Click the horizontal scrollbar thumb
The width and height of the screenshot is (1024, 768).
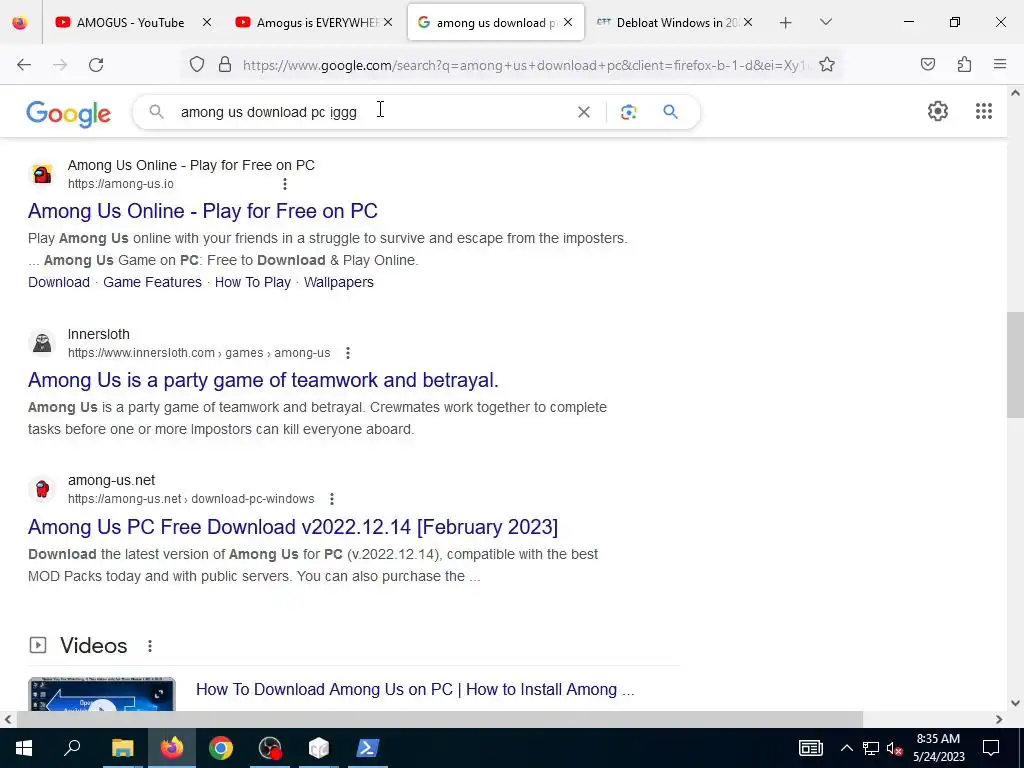click(440, 719)
